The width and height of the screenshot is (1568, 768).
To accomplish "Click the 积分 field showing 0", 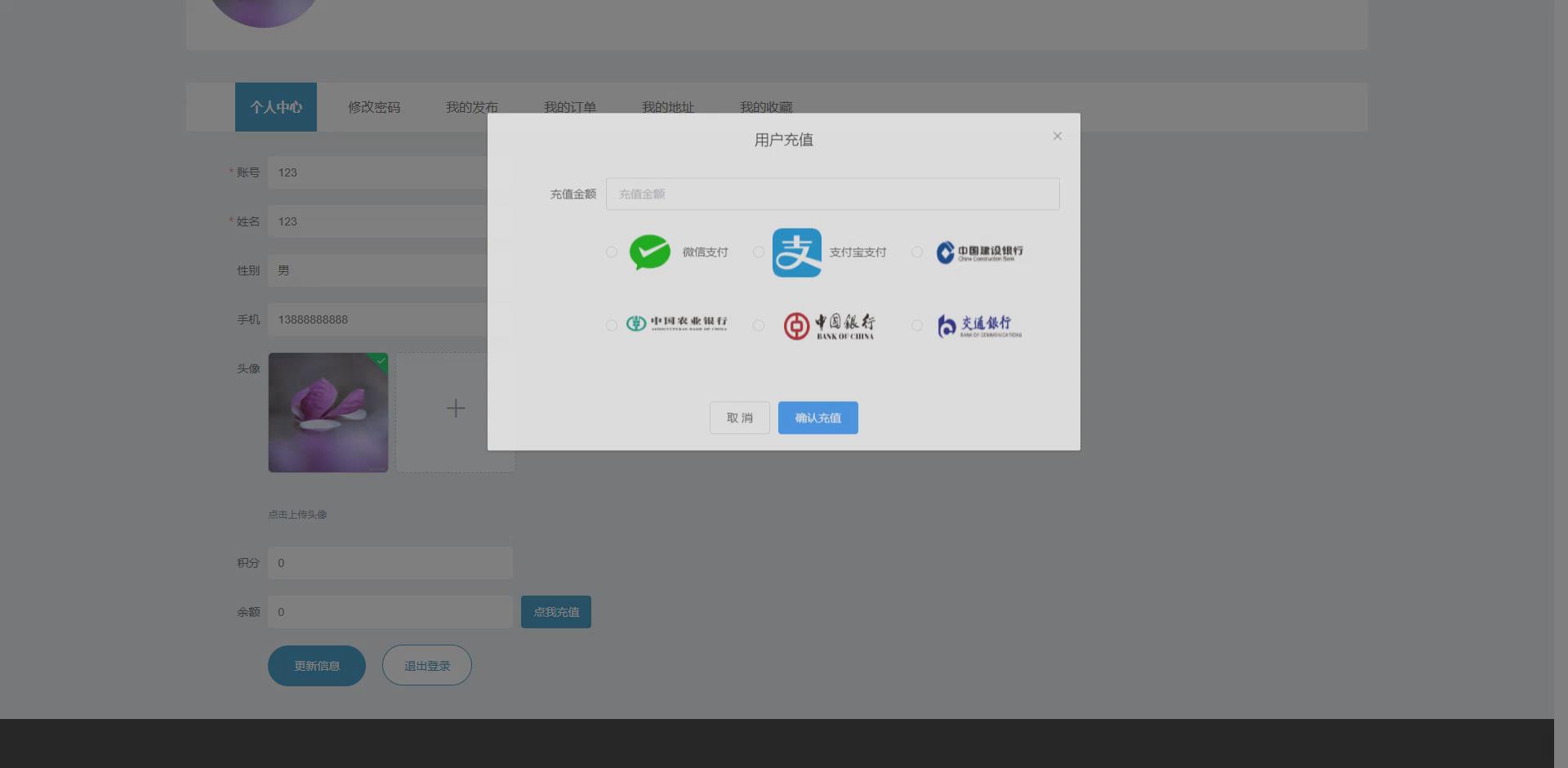I will pos(390,563).
